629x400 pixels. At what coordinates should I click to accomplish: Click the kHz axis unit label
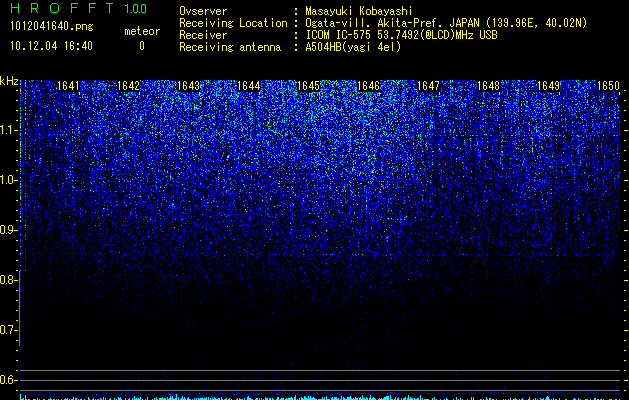coord(9,81)
